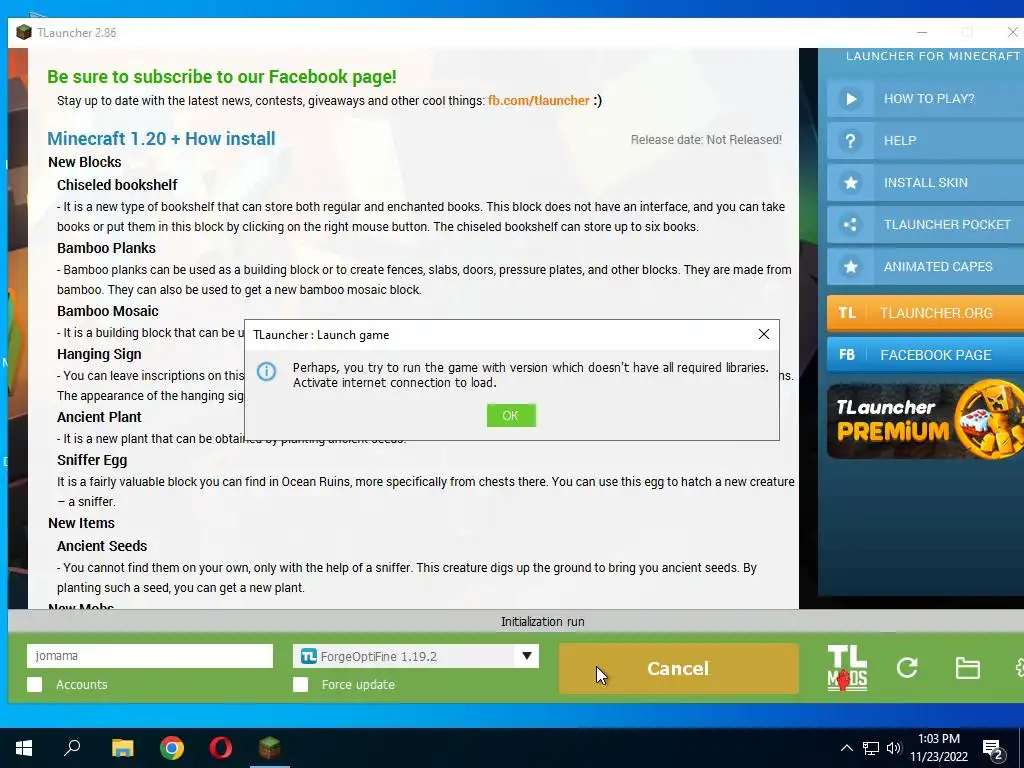Viewport: 1024px width, 768px height.
Task: Open the HELP menu item
Action: point(925,140)
